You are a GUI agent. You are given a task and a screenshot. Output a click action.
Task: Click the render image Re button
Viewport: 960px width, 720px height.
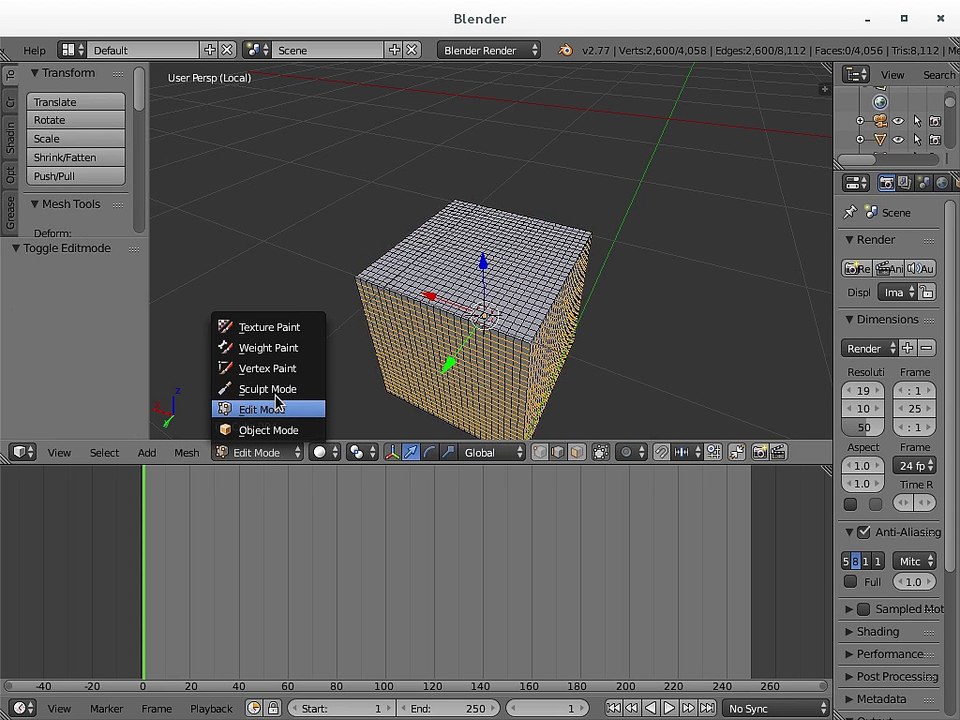pyautogui.click(x=857, y=268)
